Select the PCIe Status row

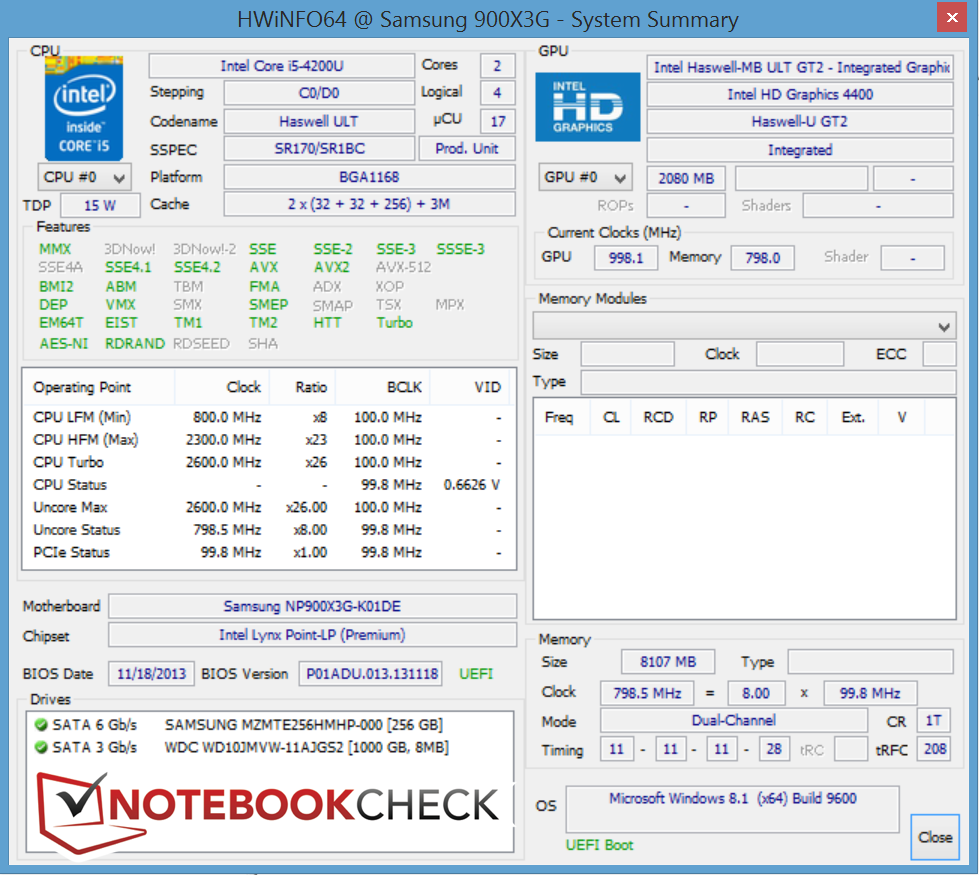268,552
